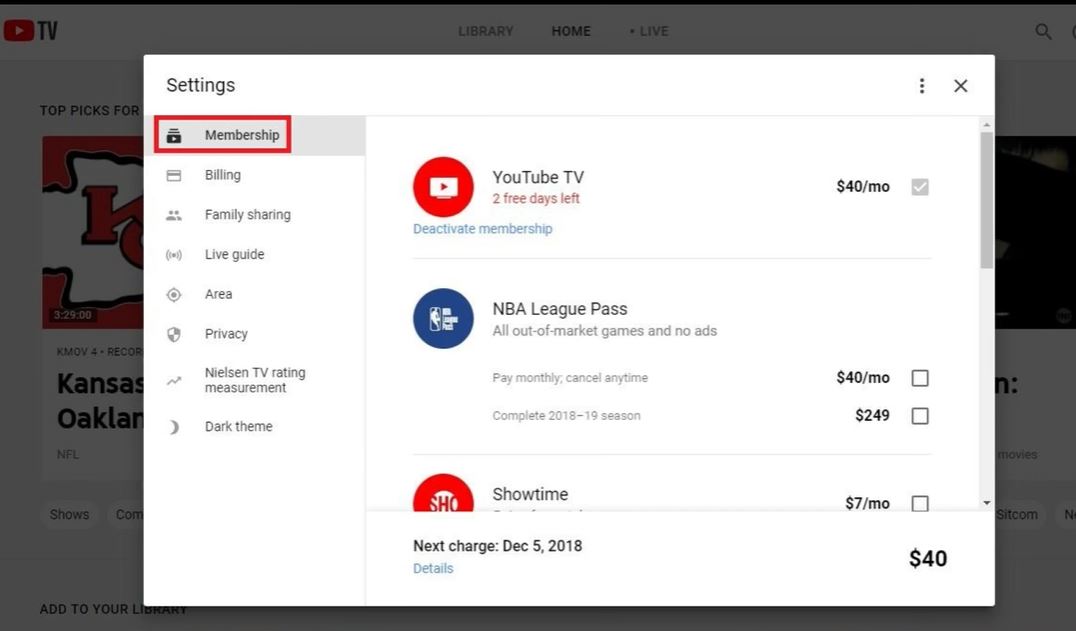Click the scrollbar down arrow
The height and width of the screenshot is (631, 1076).
click(987, 503)
